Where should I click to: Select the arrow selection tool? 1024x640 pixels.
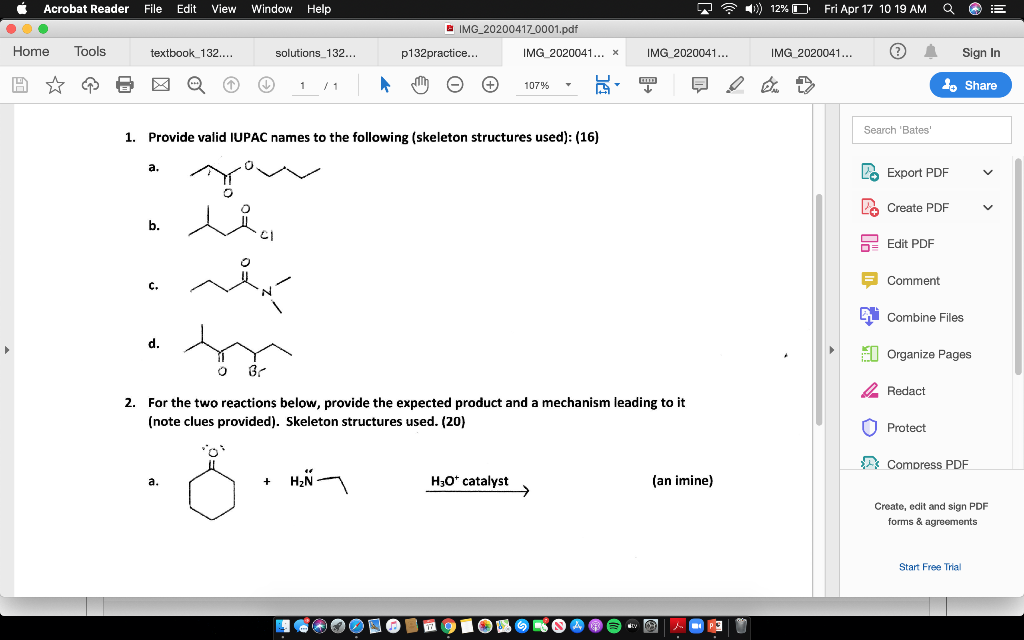pos(384,85)
